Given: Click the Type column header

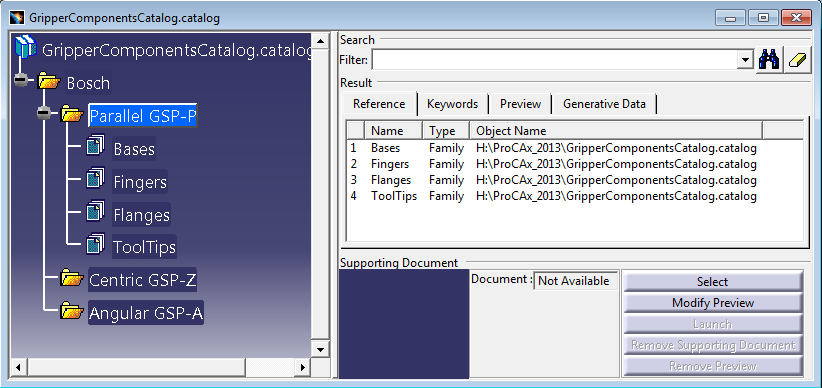Looking at the screenshot, I should tap(446, 131).
